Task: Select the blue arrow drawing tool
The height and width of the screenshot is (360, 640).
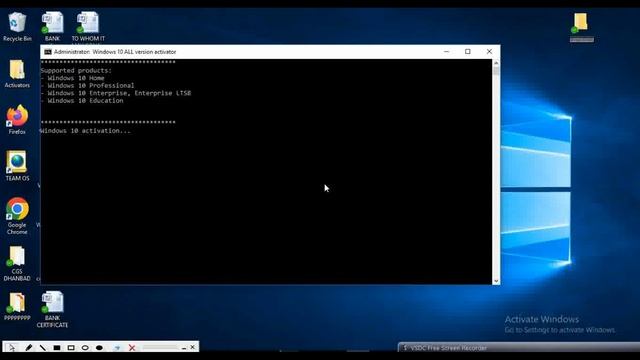Action: pos(117,348)
